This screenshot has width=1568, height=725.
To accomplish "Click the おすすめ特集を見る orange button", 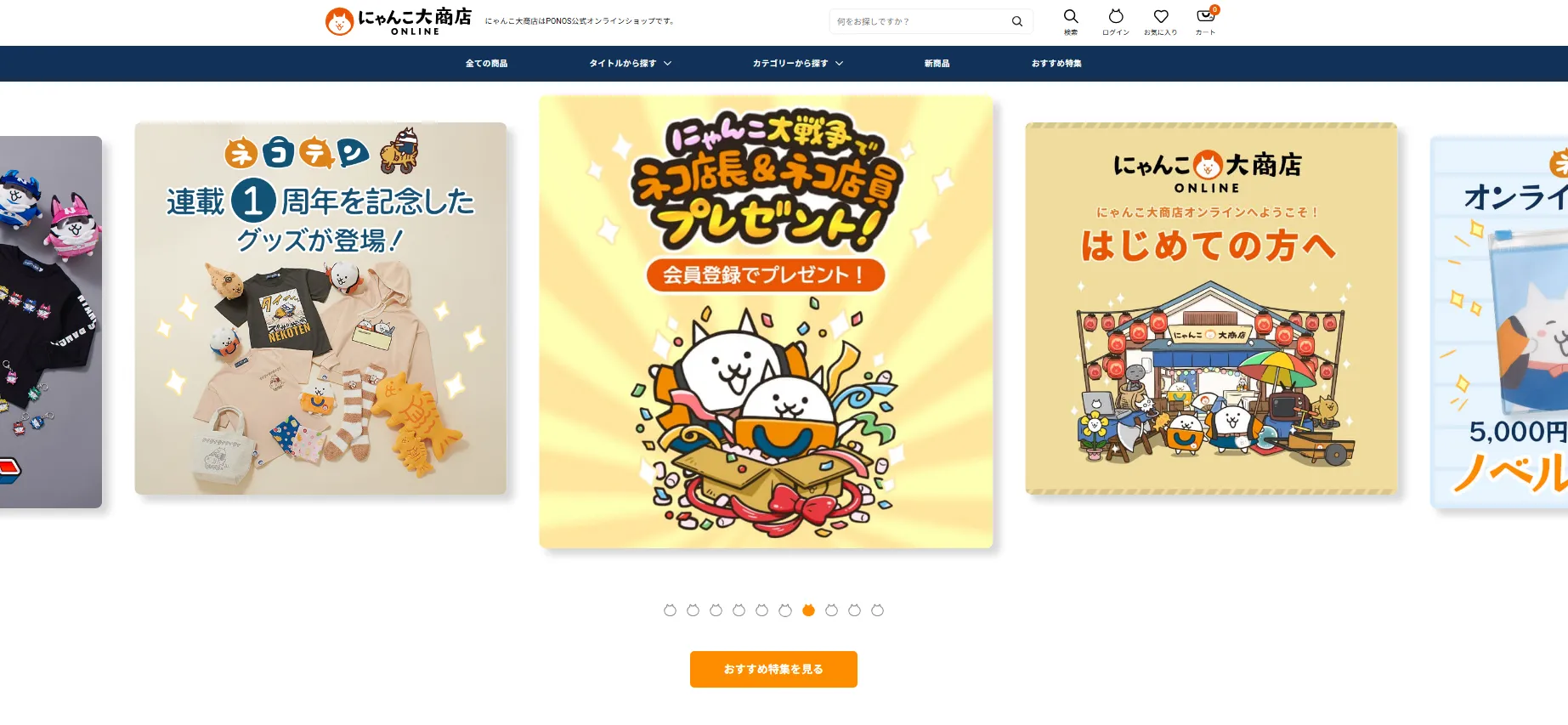I will tap(773, 670).
